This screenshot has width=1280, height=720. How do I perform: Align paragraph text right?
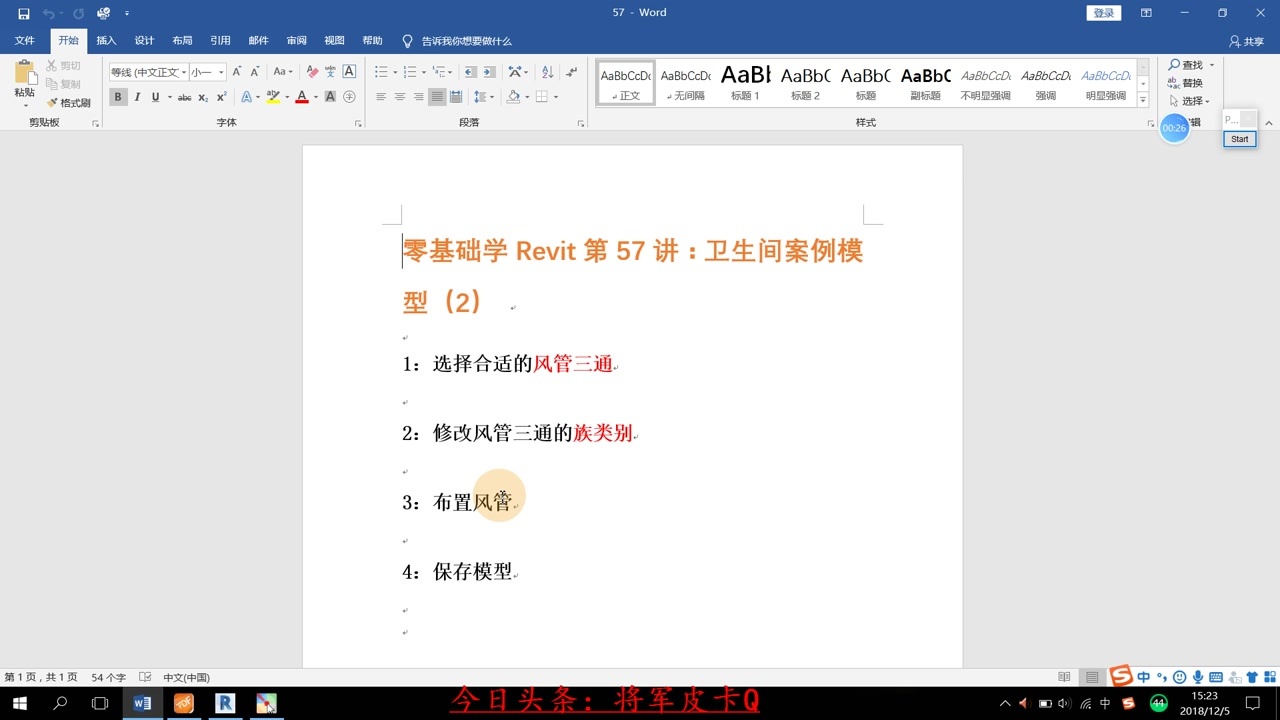pos(418,97)
